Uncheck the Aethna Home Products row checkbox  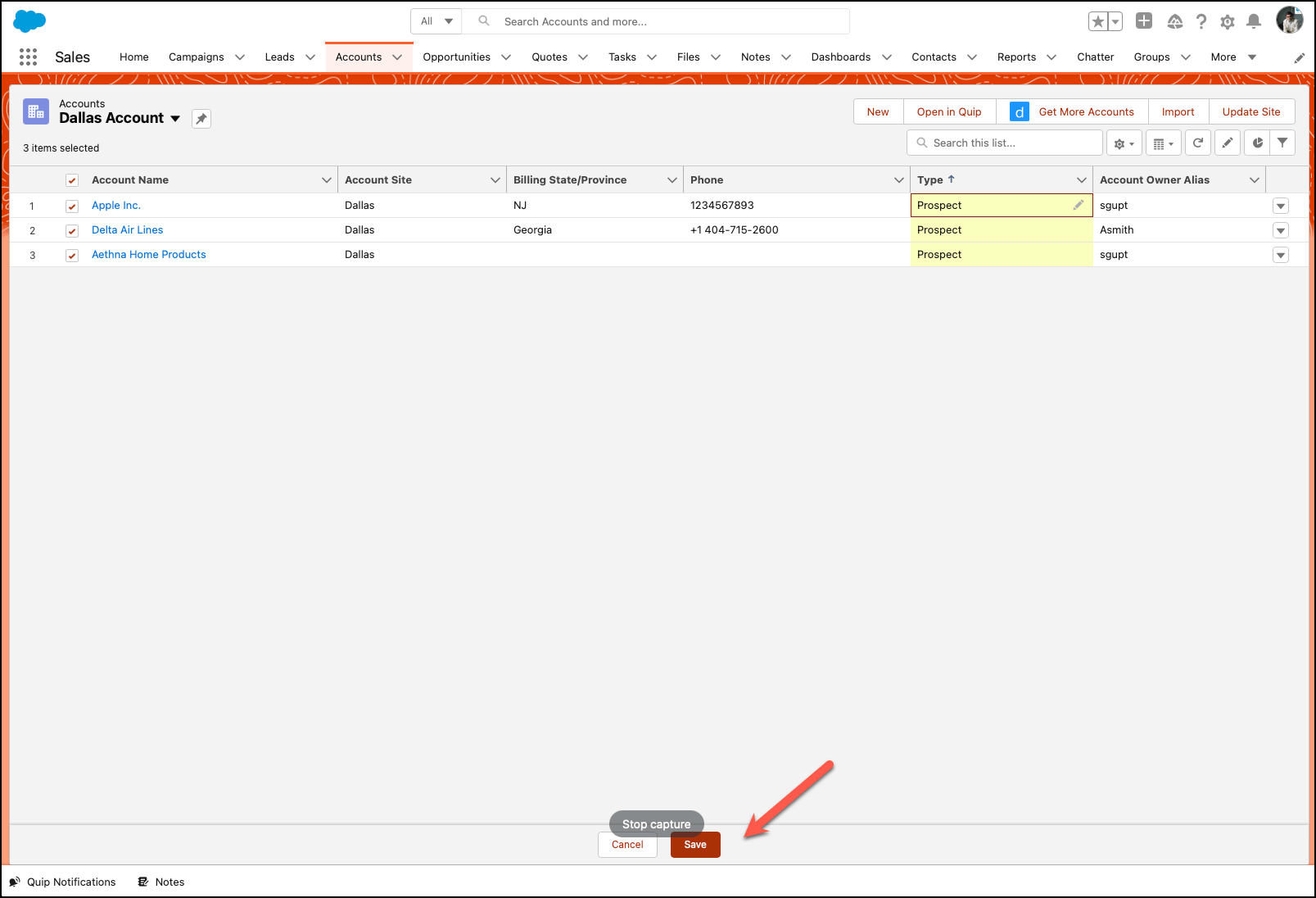[72, 256]
